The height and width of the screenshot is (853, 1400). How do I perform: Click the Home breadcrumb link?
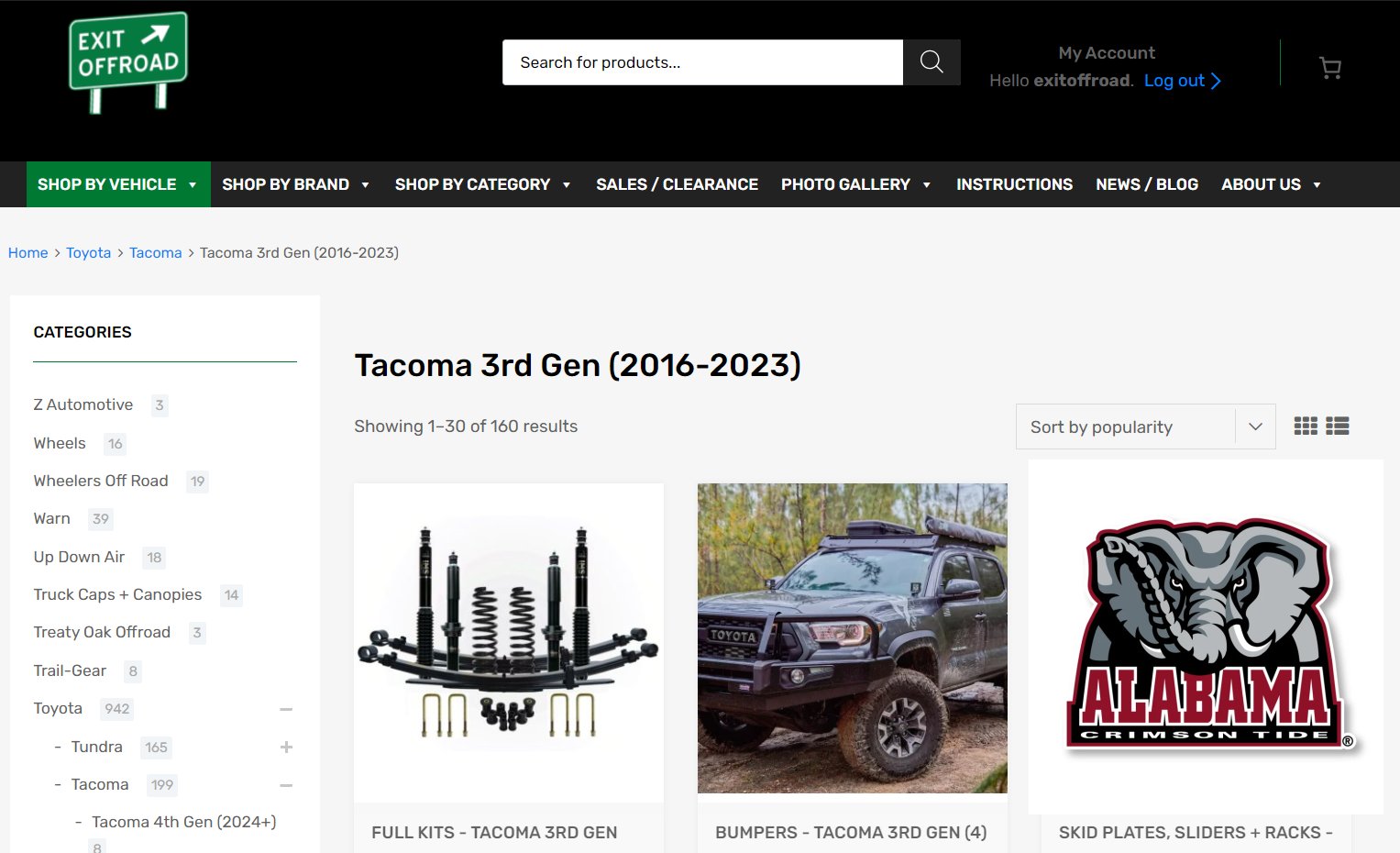point(28,252)
